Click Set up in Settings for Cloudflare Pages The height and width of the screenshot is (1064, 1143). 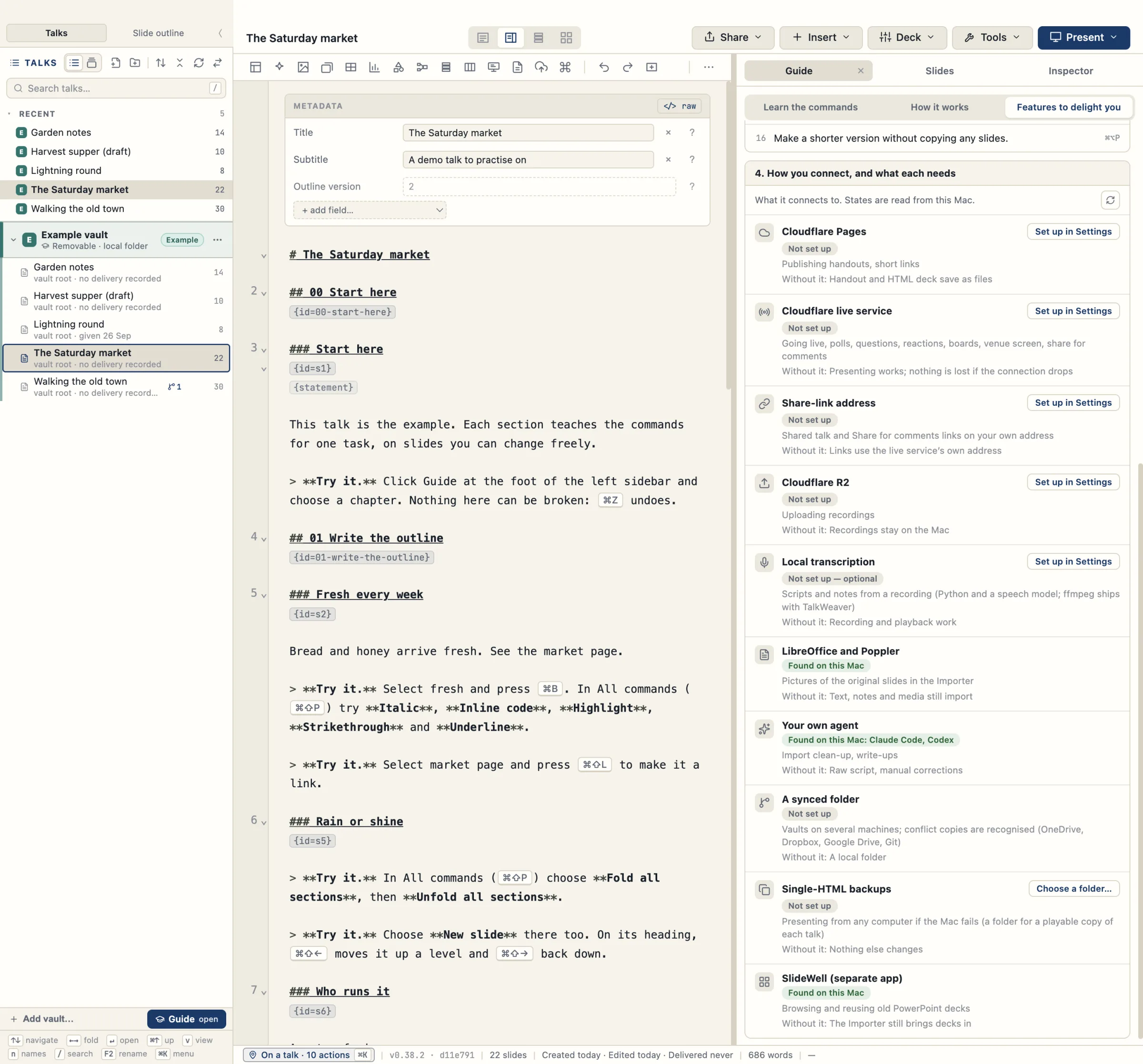[1073, 232]
